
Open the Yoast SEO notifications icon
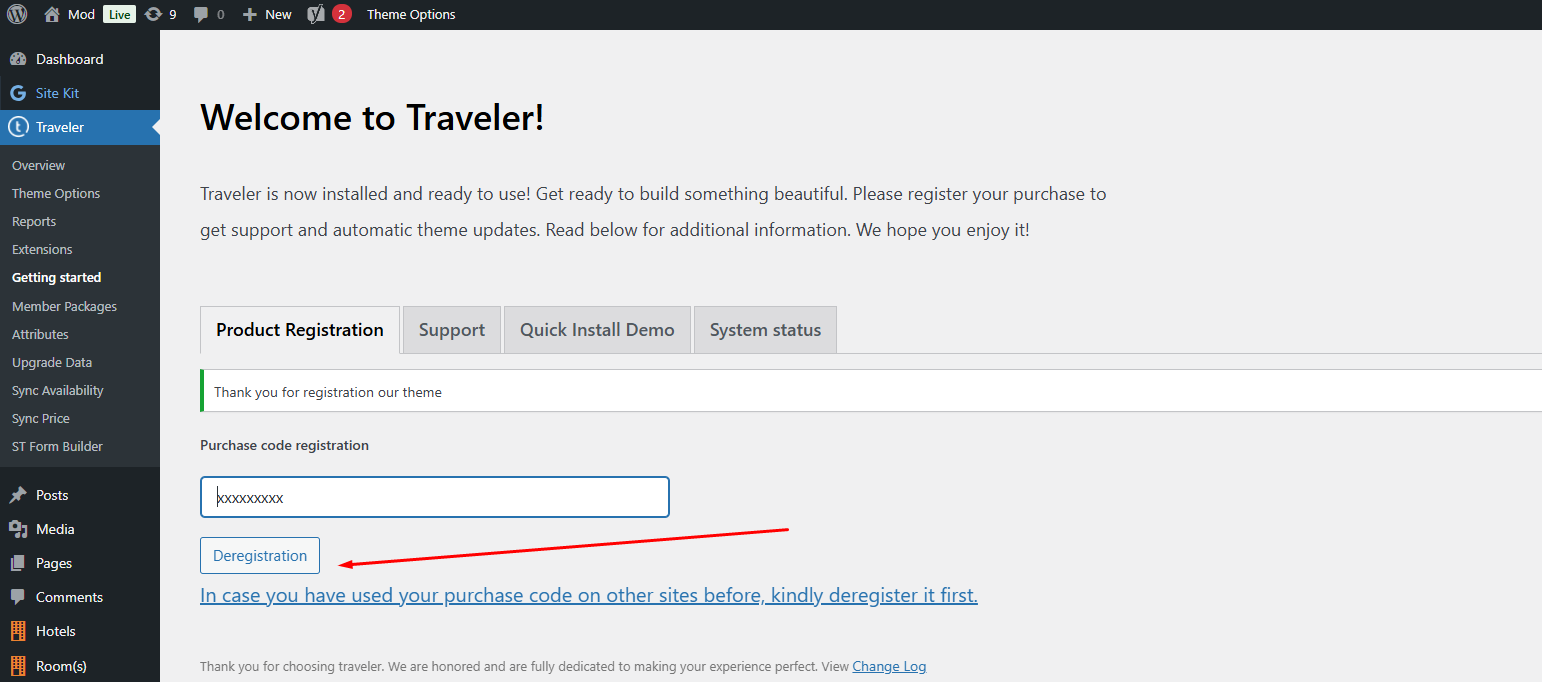[x=316, y=14]
